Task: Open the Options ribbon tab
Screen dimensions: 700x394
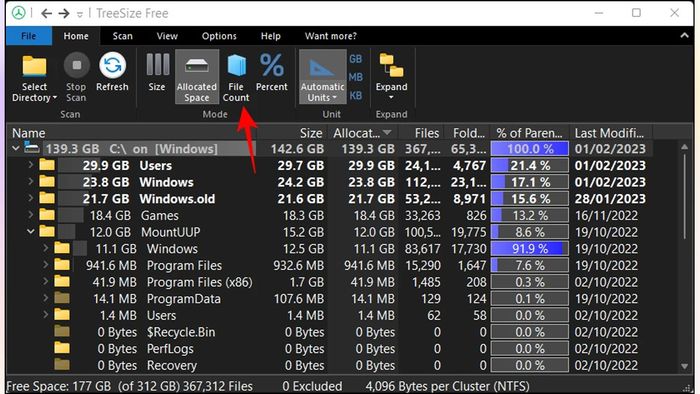Action: (x=219, y=36)
